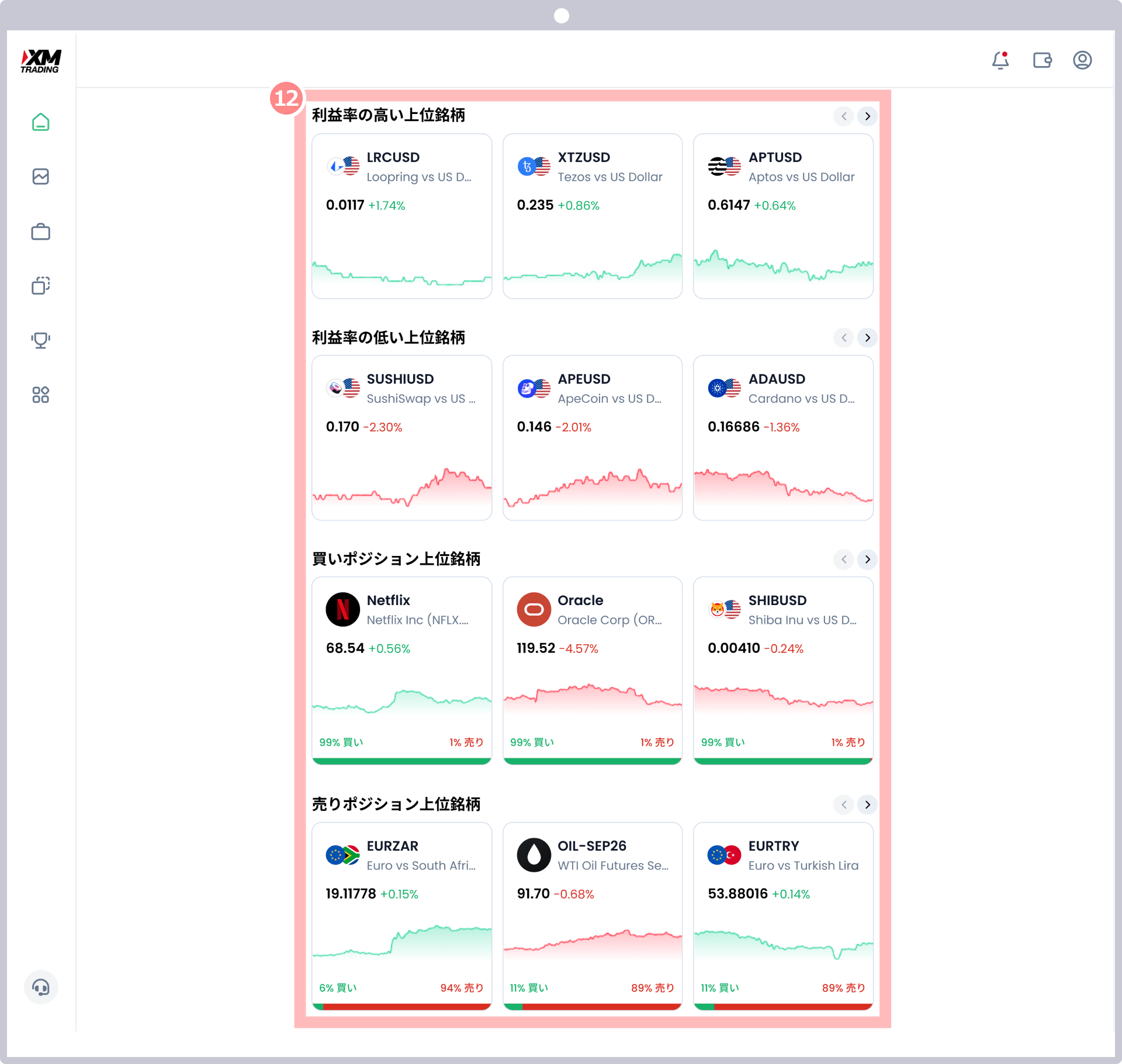The image size is (1122, 1064).
Task: Go to previous in 売りポジション上位銘柄
Action: (x=843, y=805)
